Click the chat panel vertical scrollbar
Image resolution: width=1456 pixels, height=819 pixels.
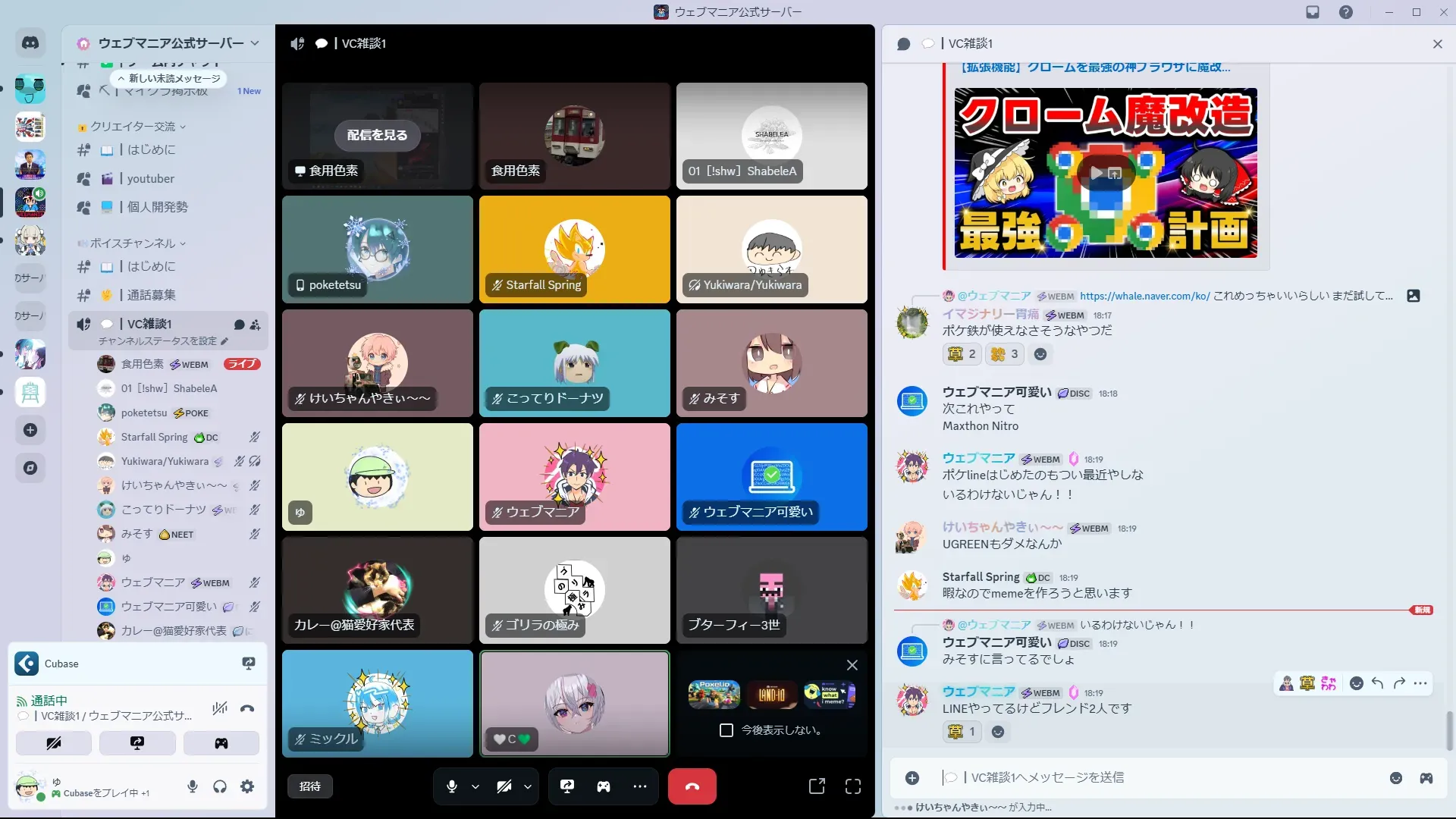point(1450,730)
